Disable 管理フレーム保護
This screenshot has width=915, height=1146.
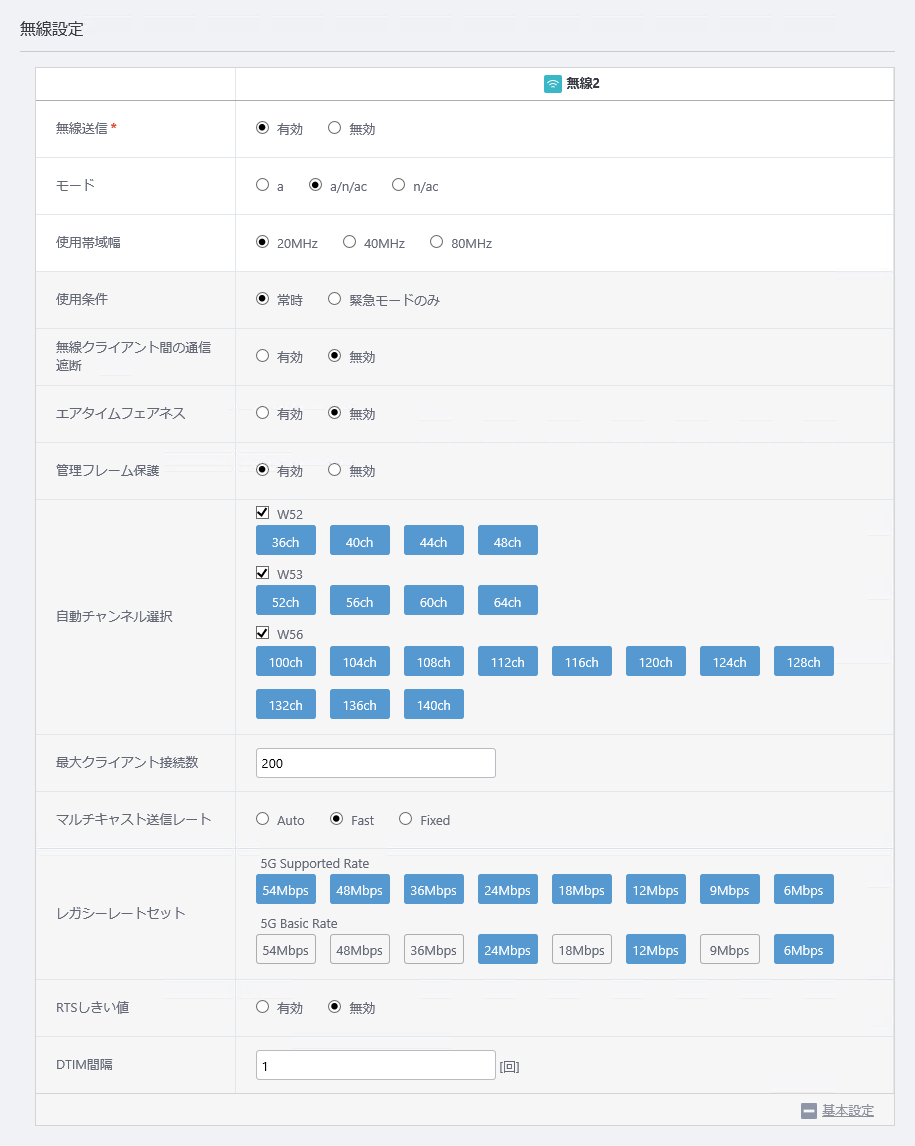335,470
